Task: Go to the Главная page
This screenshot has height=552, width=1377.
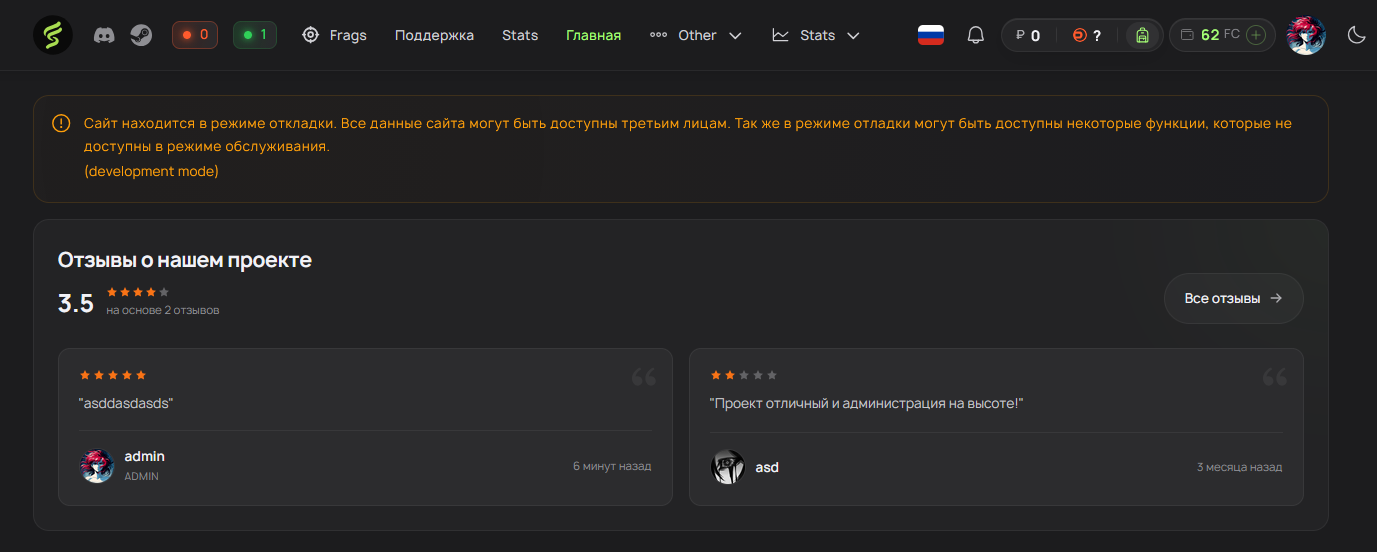Action: pos(593,35)
